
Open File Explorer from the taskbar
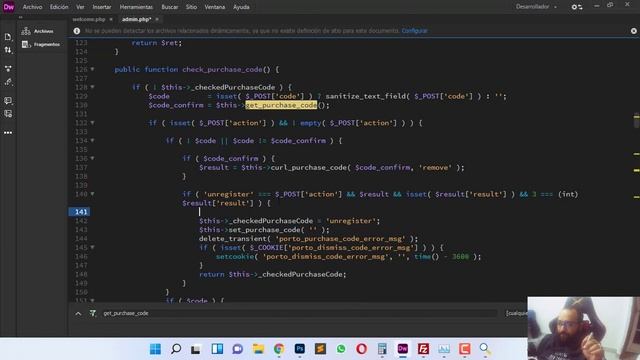click(x=258, y=349)
